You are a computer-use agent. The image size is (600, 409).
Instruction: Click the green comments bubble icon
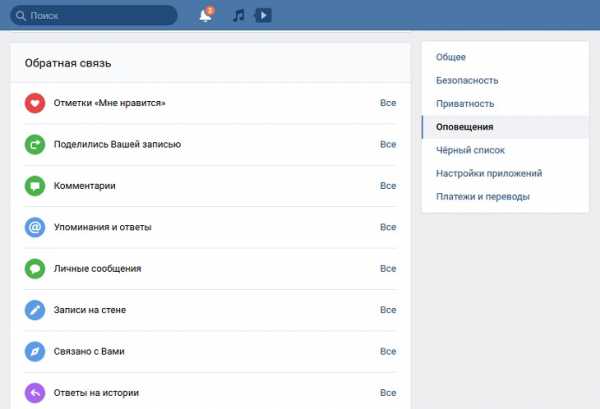coord(35,186)
